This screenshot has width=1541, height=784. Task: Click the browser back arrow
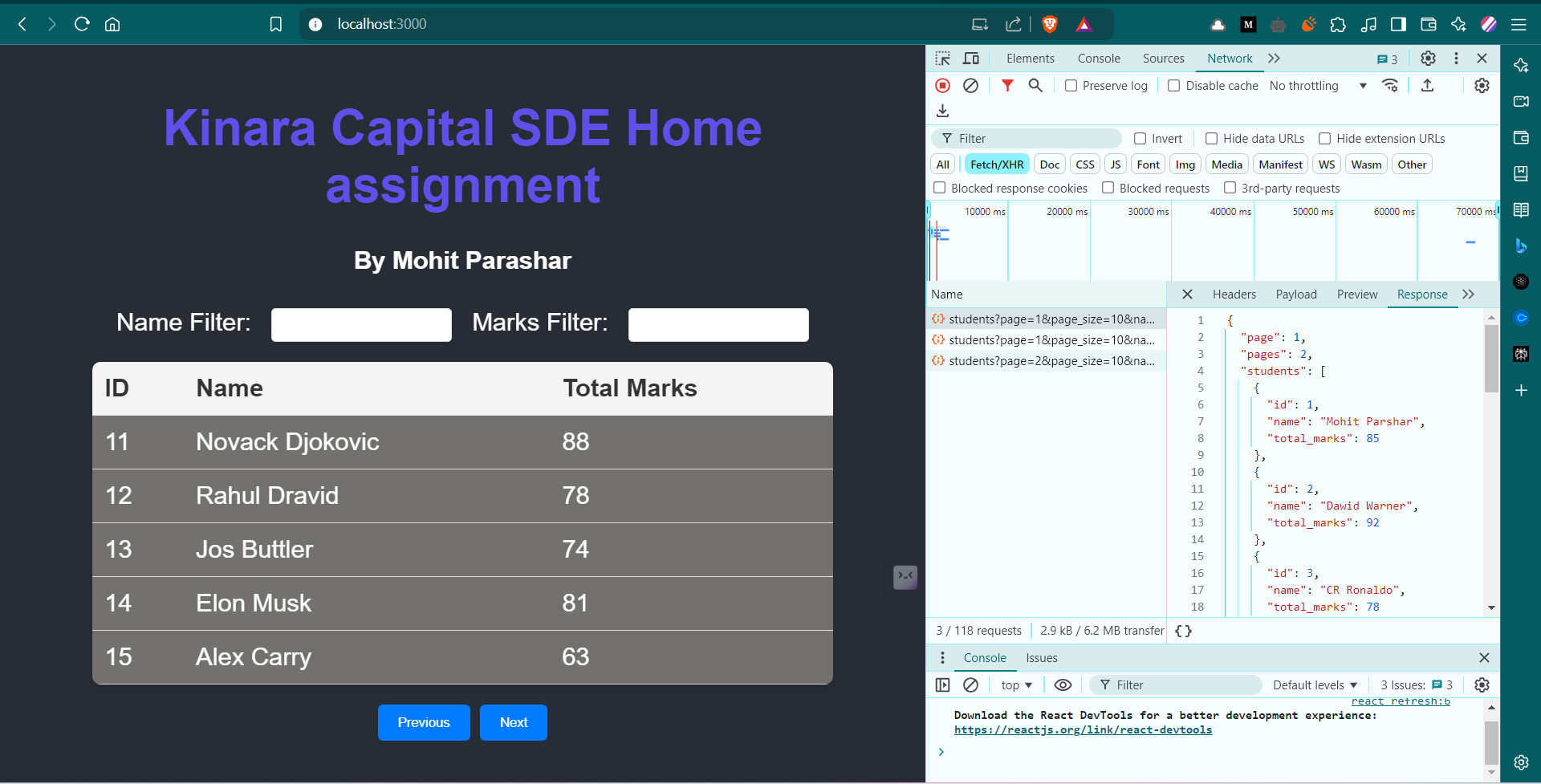(22, 24)
